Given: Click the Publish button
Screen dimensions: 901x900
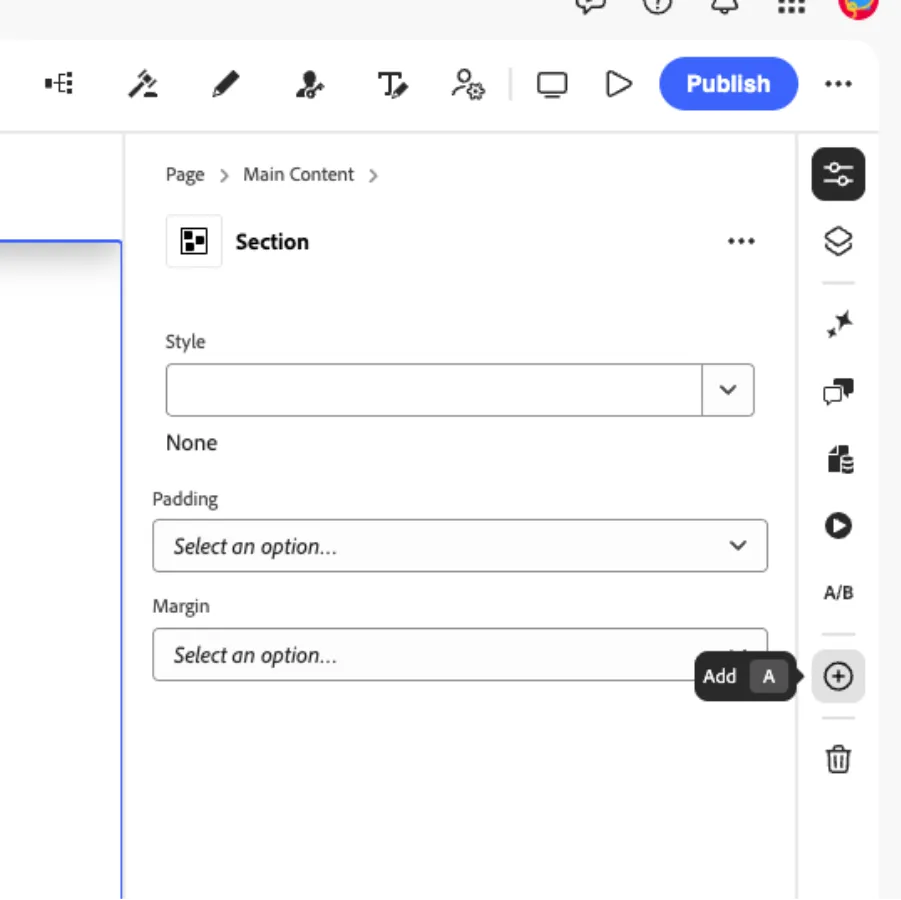Looking at the screenshot, I should pyautogui.click(x=728, y=84).
